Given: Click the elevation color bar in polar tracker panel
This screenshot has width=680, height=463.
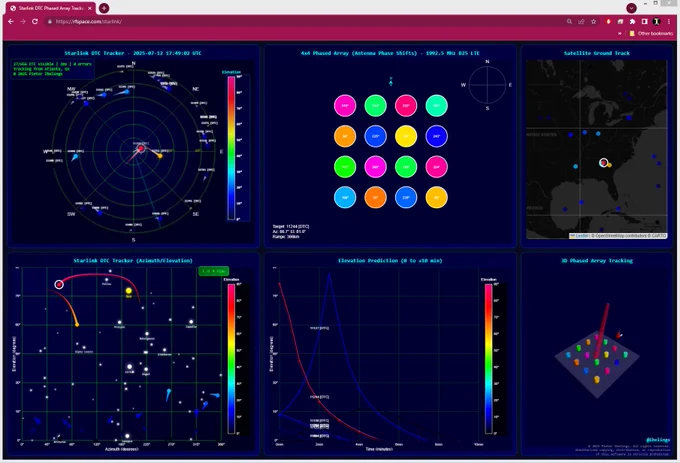Looking at the screenshot, I should pos(231,148).
